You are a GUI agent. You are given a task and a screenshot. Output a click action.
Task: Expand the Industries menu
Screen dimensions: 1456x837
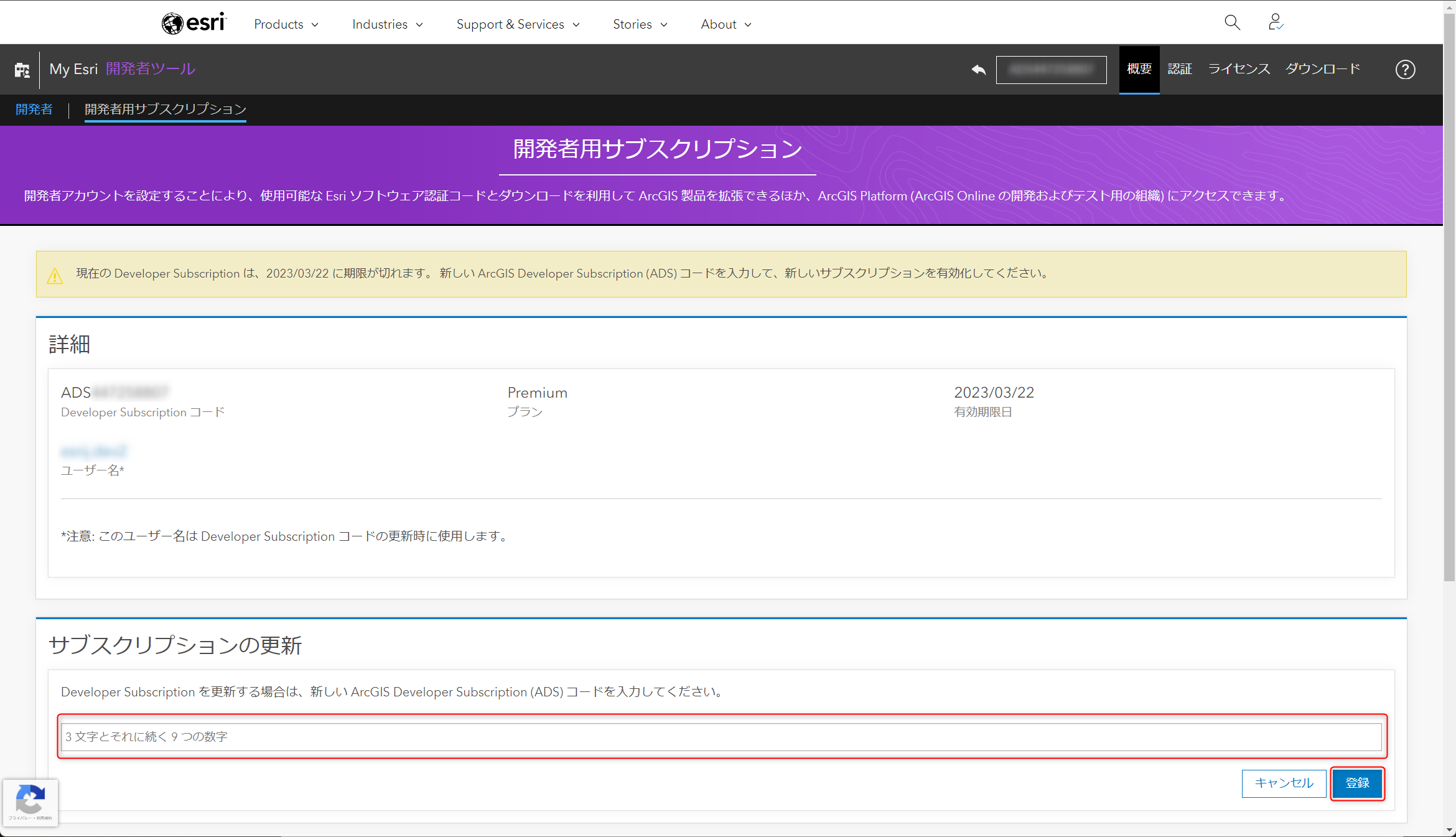[388, 24]
